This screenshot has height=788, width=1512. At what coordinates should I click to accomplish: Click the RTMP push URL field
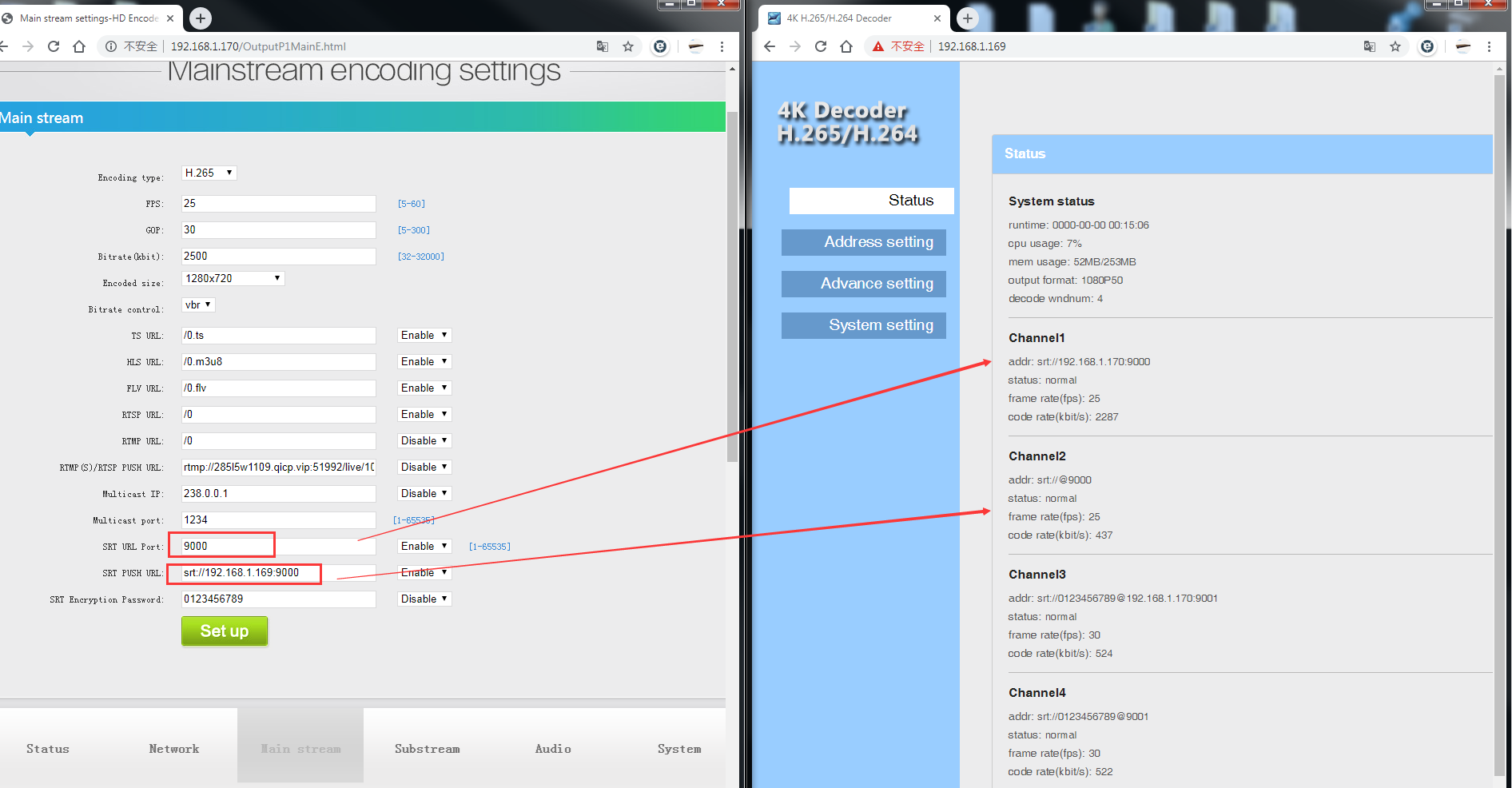(x=278, y=467)
